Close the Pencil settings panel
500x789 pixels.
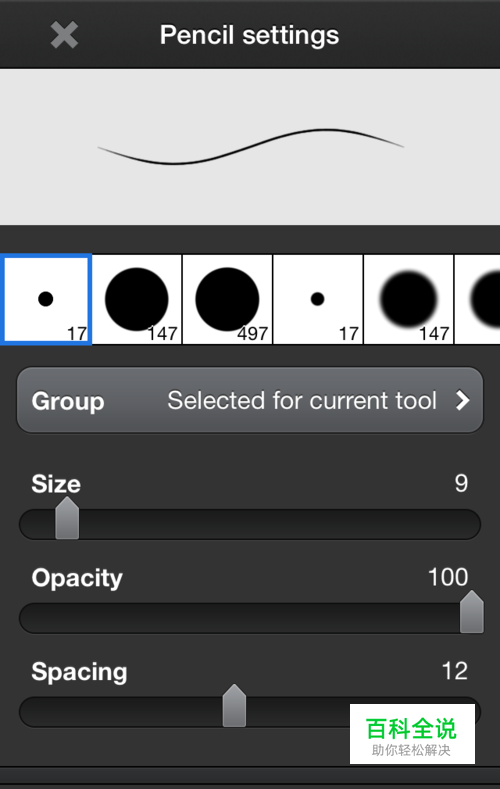pyautogui.click(x=64, y=35)
